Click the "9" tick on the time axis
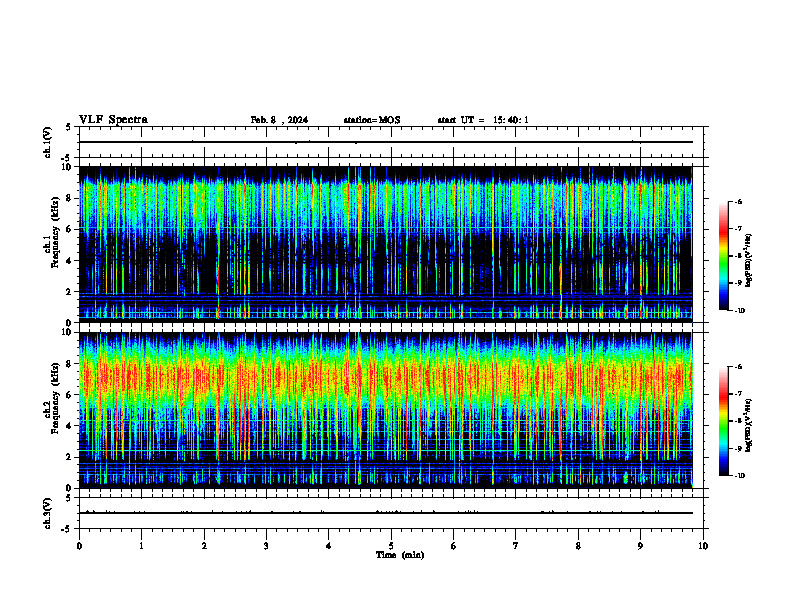Viewport: 792px width, 612px height. pos(640,546)
